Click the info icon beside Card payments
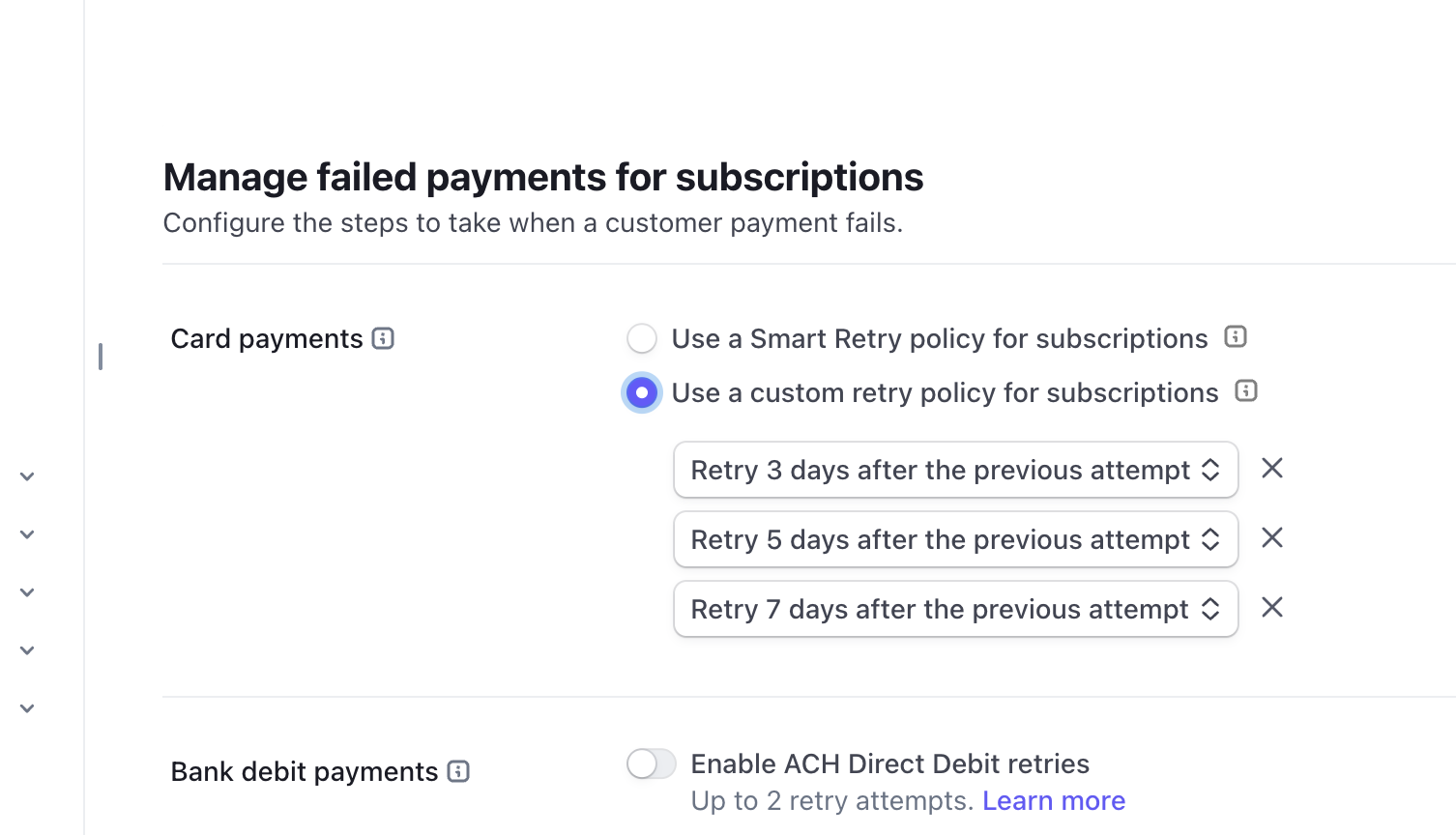The image size is (1456, 835). coord(384,338)
